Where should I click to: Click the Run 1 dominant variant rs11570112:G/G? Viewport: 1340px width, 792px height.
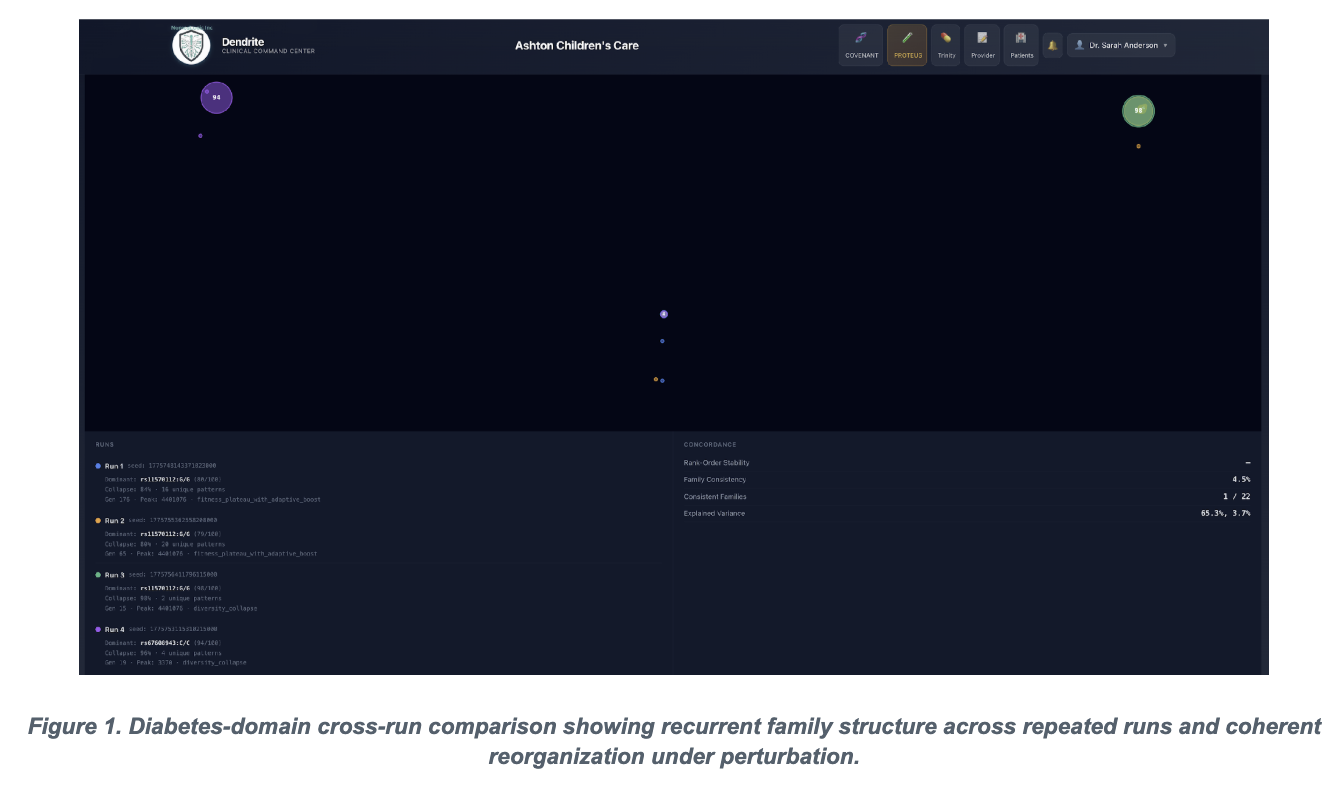(x=164, y=478)
